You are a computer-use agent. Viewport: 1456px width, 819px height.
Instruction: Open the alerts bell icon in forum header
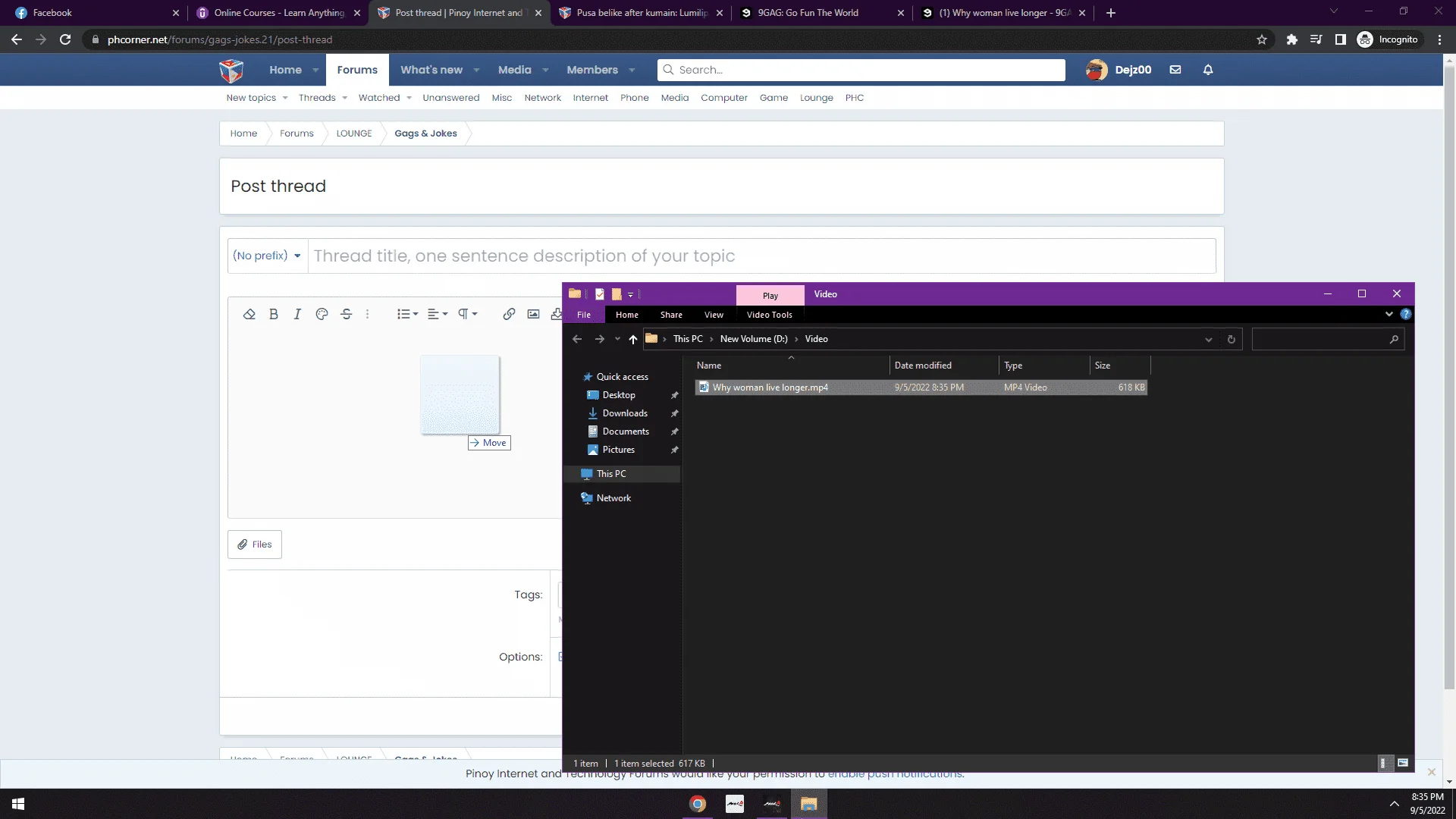coord(1208,70)
